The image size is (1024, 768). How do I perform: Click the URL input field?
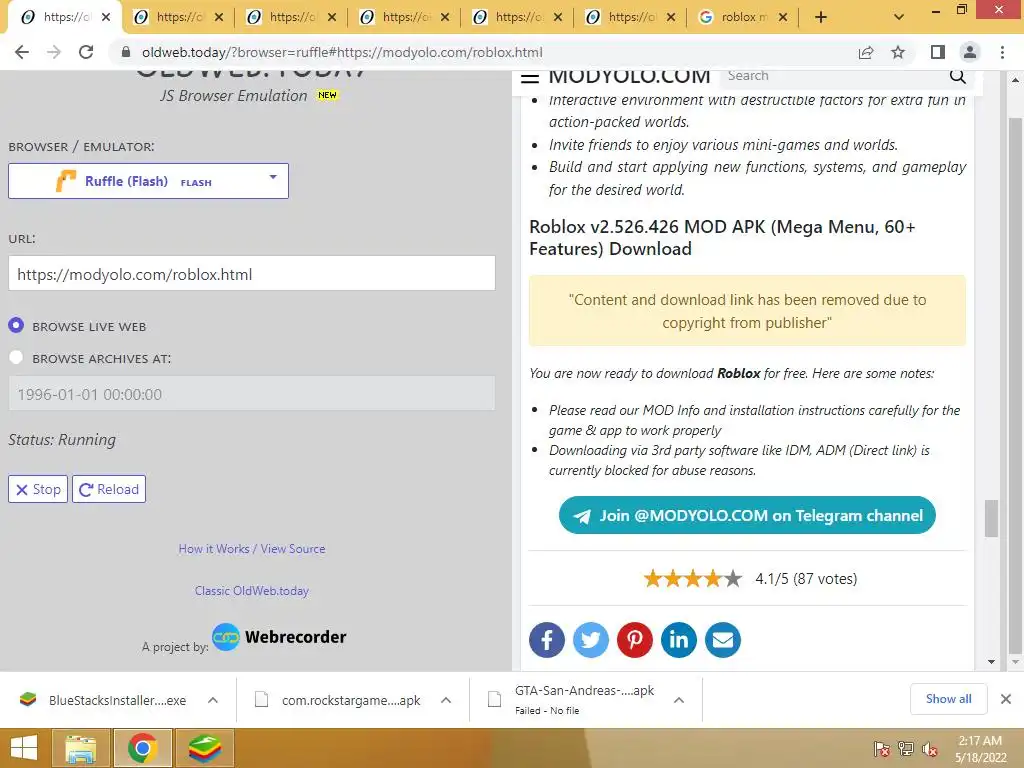click(251, 274)
